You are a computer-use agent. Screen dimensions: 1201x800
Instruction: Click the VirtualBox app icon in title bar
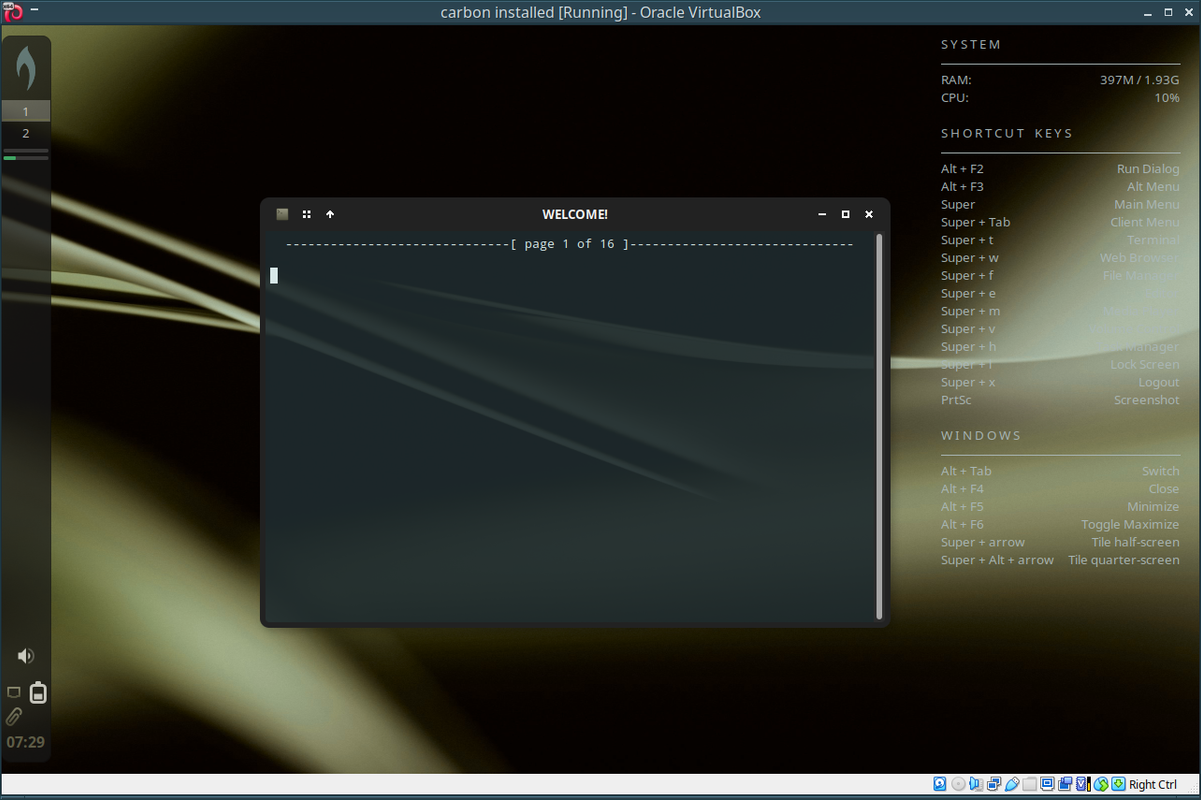(x=12, y=12)
